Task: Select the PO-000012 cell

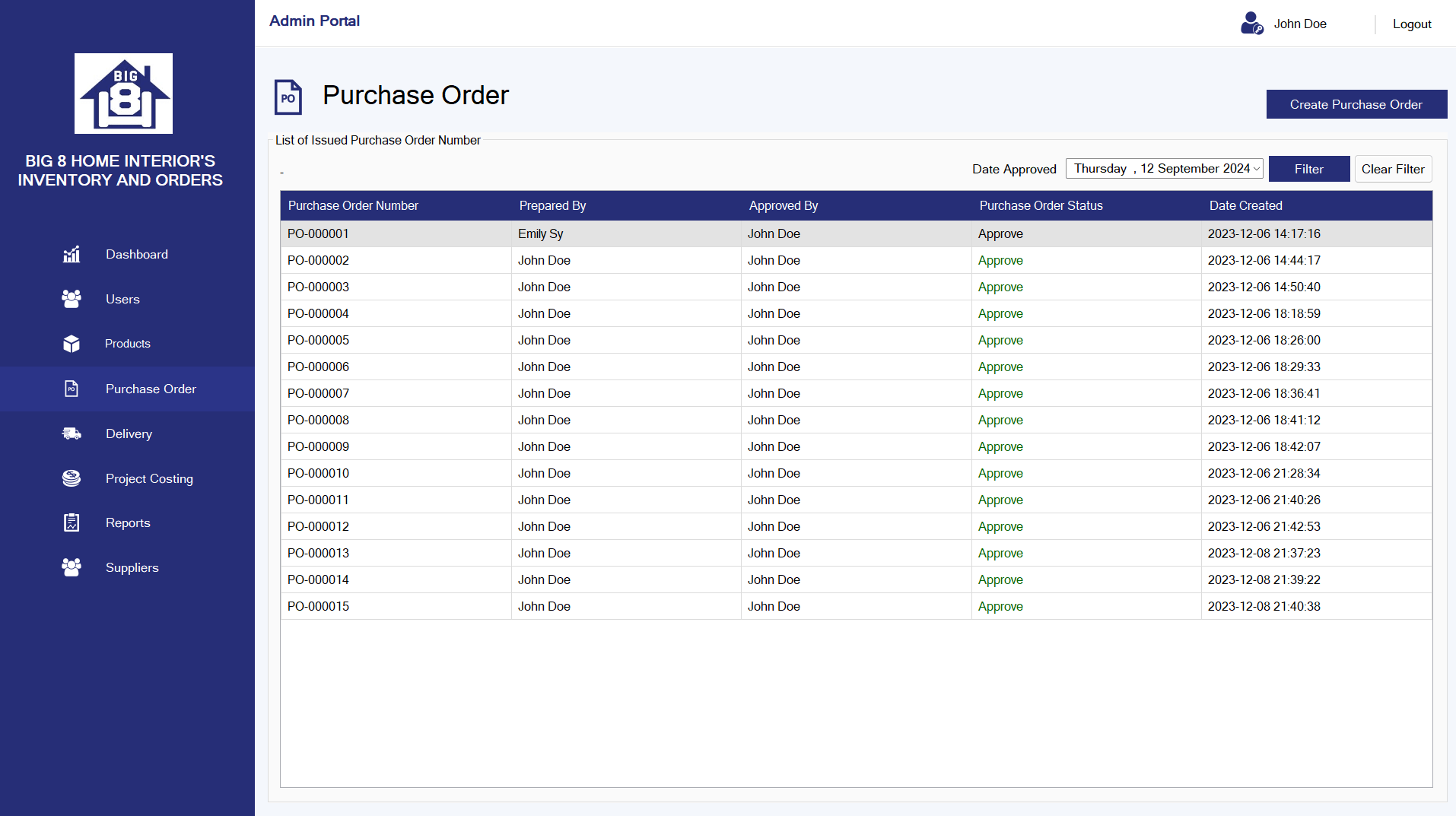Action: [x=396, y=526]
